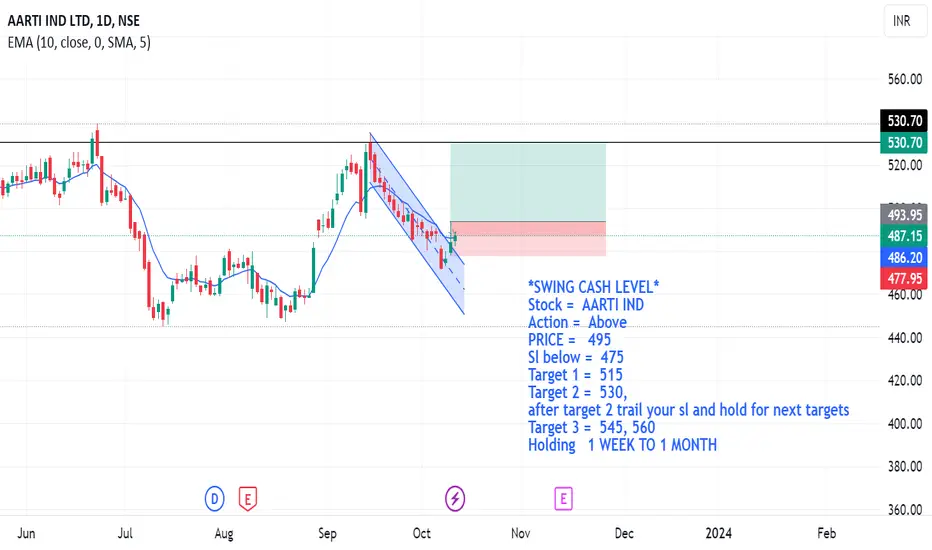Viewport: 932px width, 550px height.
Task: Click the 400.00 price axis label
Action: coord(905,424)
